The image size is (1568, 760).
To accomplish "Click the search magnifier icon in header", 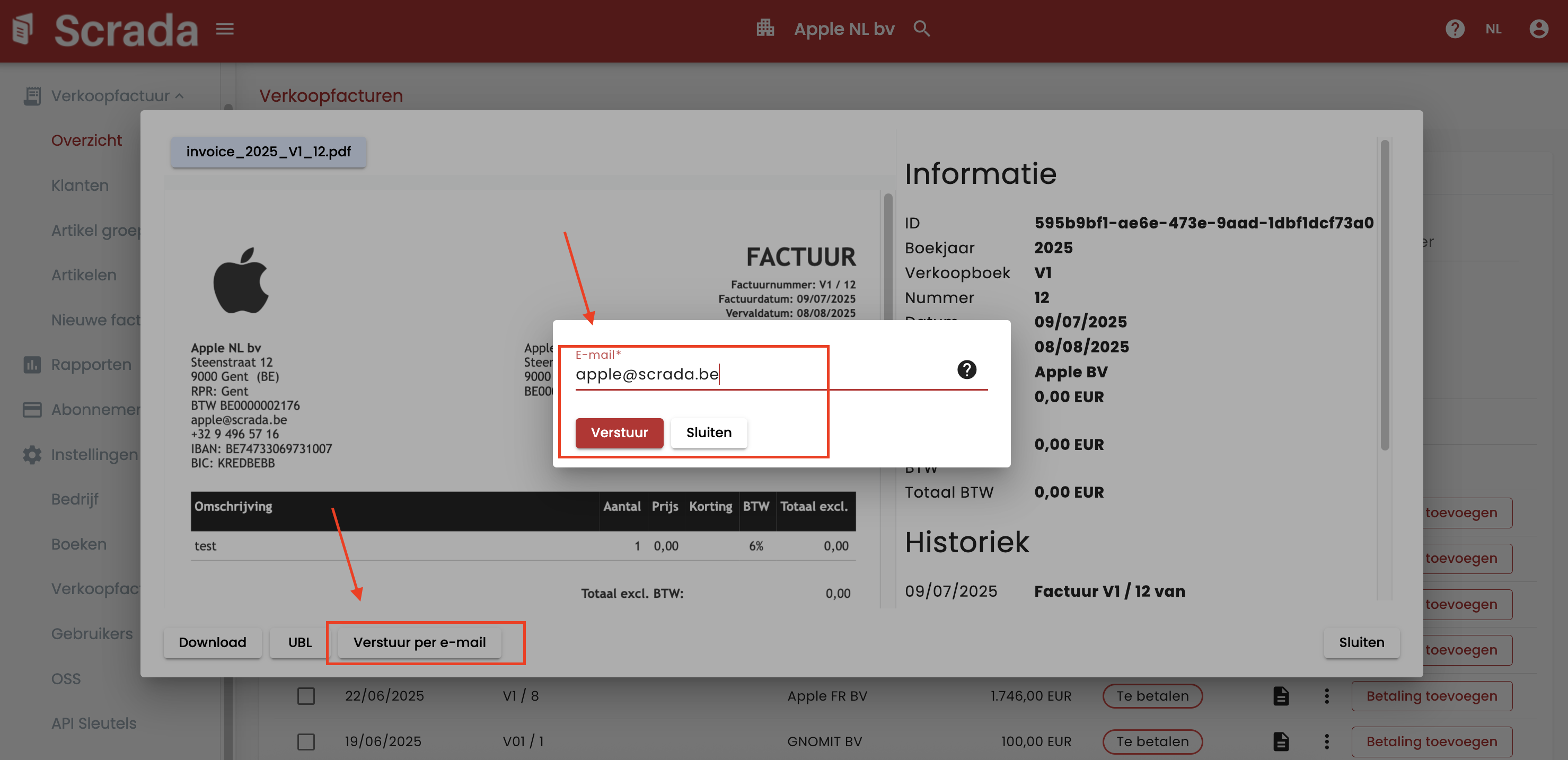I will [921, 29].
